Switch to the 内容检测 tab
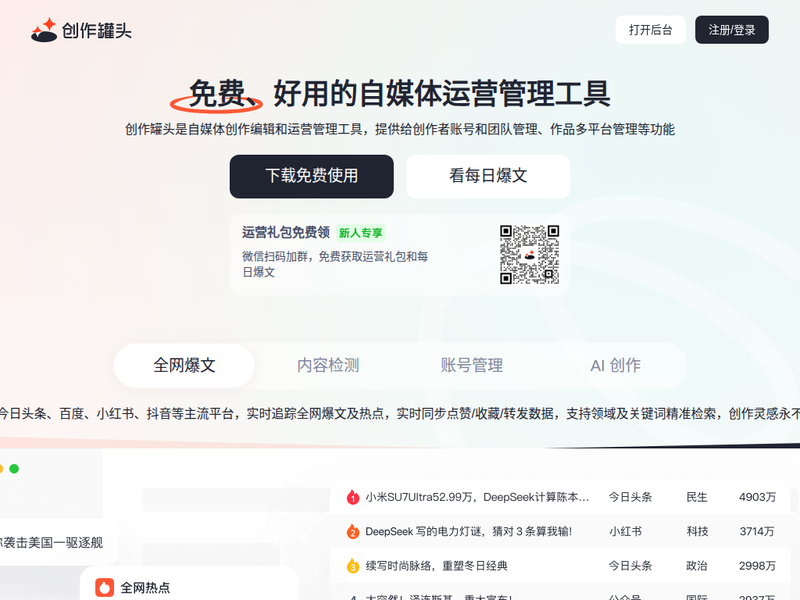The width and height of the screenshot is (800, 600). click(x=328, y=365)
